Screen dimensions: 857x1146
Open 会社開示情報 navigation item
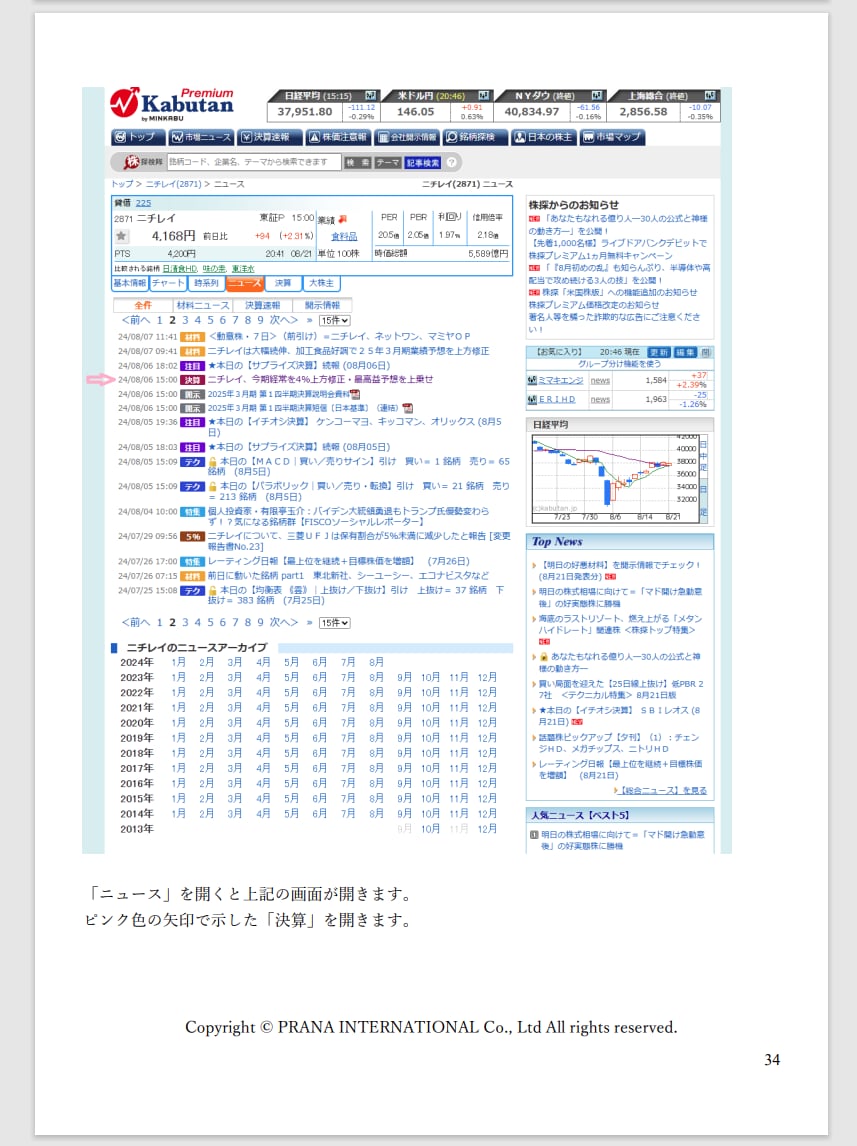point(408,137)
